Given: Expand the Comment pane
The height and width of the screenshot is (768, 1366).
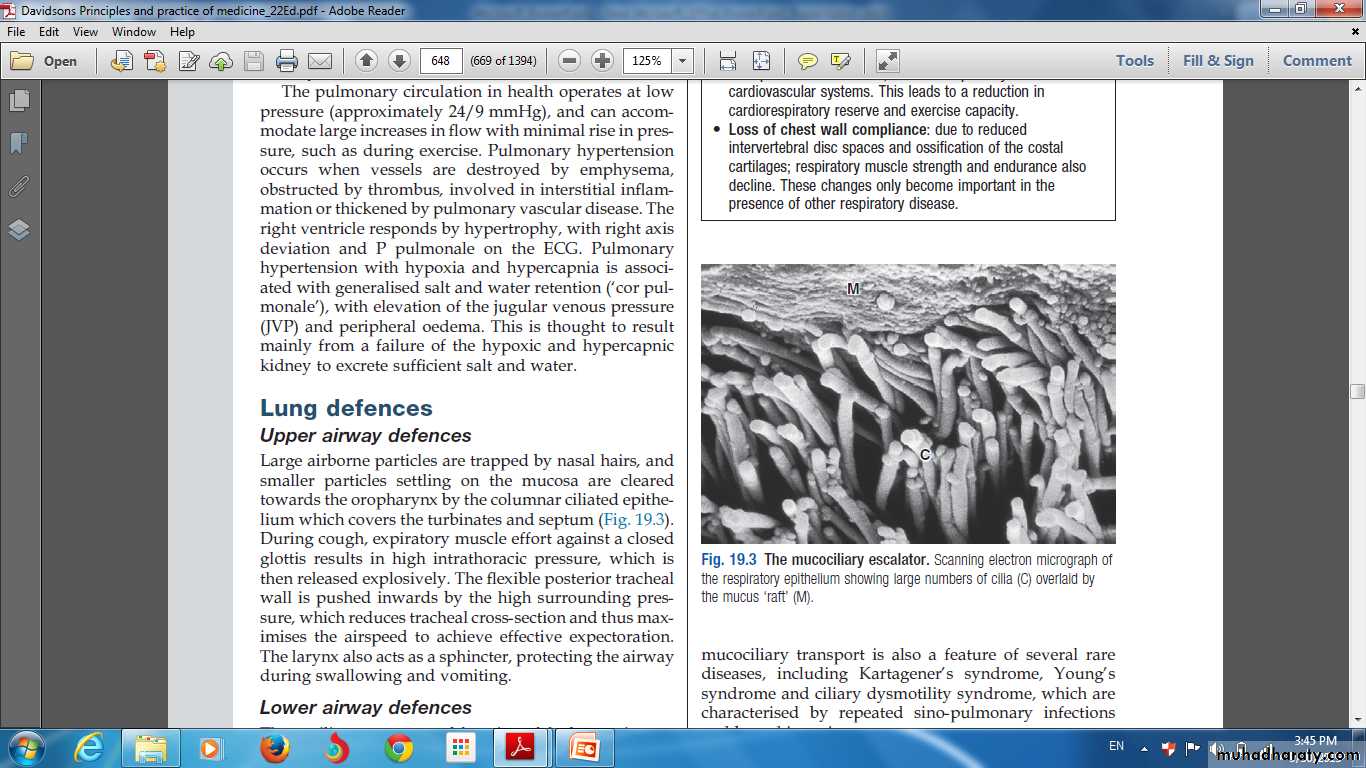Looking at the screenshot, I should pyautogui.click(x=1317, y=61).
